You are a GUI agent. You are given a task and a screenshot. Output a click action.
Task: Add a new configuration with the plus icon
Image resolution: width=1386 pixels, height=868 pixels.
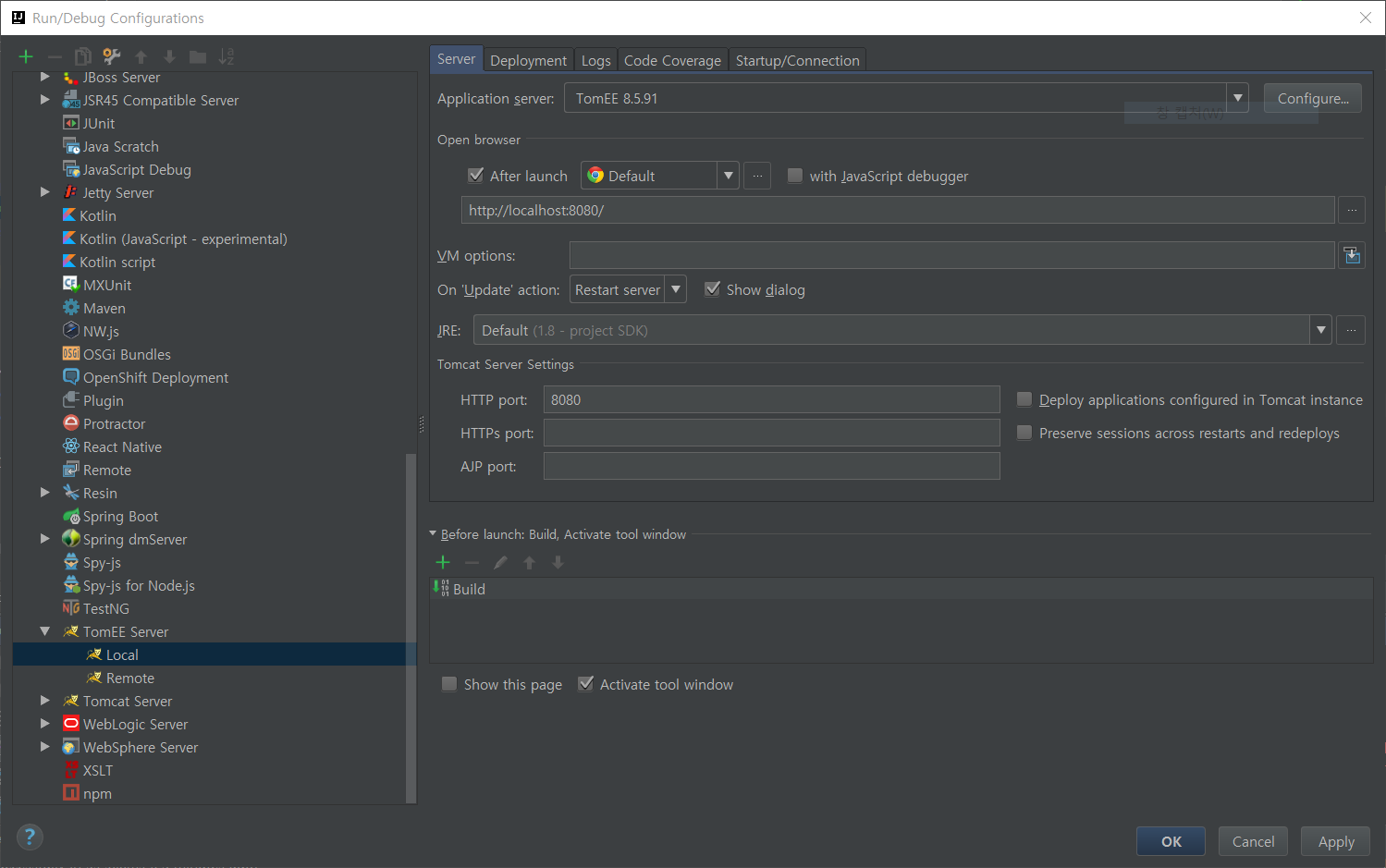26,56
